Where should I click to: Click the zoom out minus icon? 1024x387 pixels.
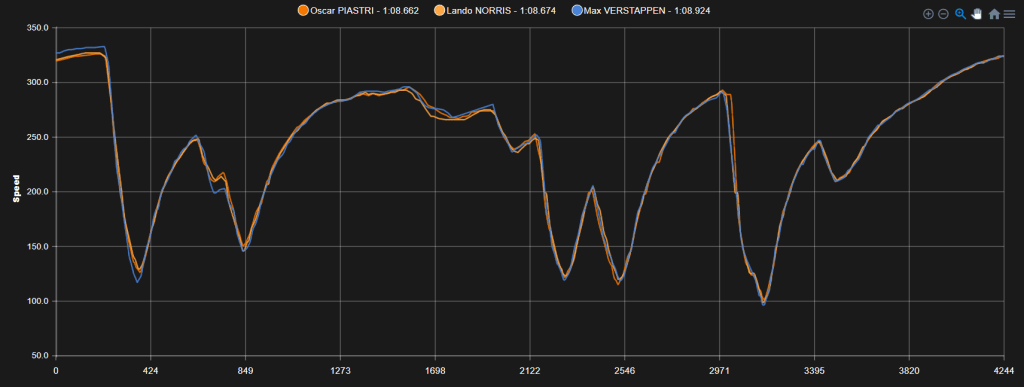pos(943,14)
